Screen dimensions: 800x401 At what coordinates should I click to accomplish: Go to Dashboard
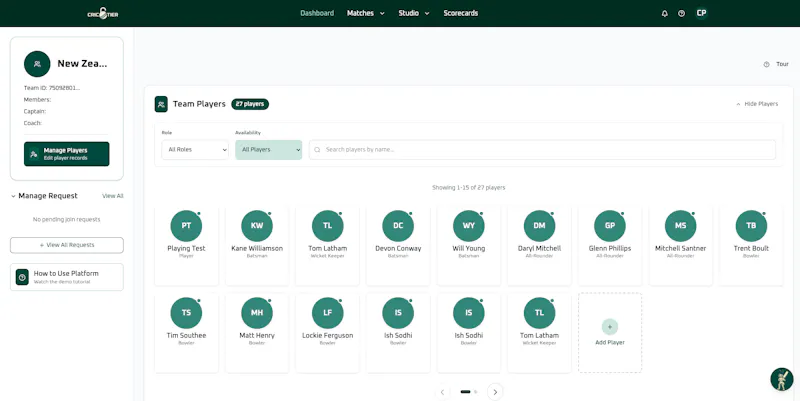coord(317,13)
